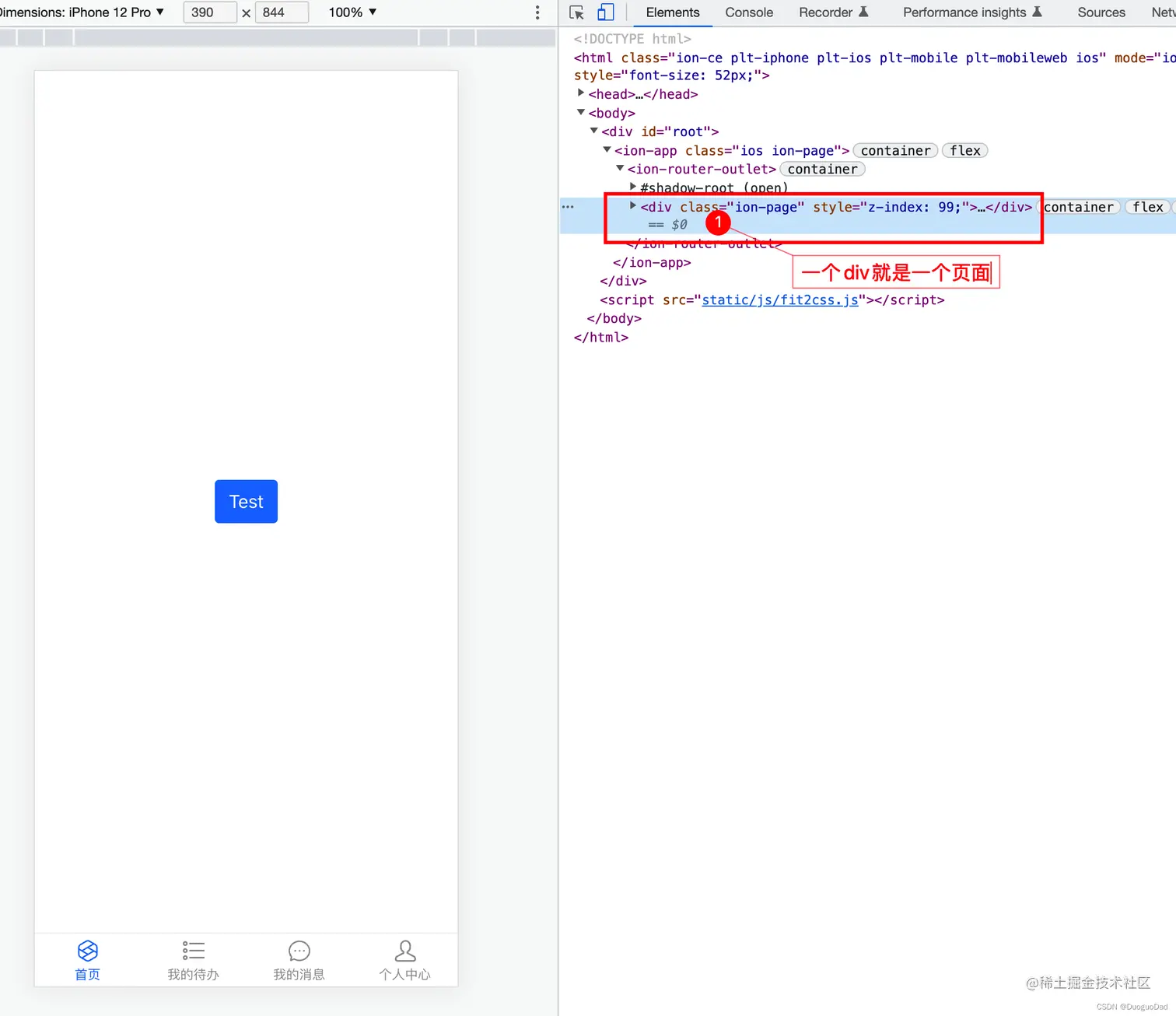This screenshot has width=1176, height=1016.
Task: Tap the 个人中心 profile icon
Action: click(x=405, y=951)
